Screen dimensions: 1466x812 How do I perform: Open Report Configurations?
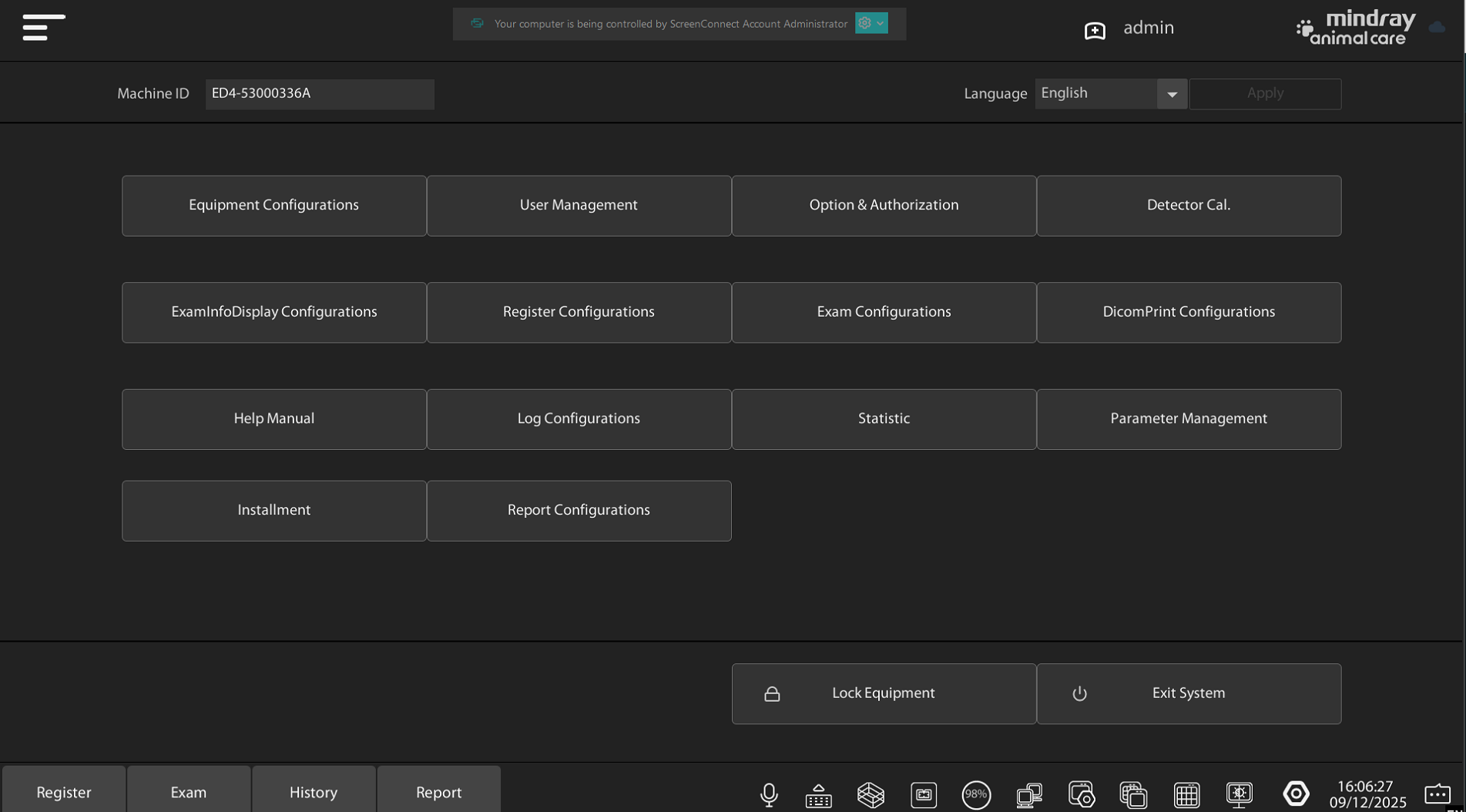click(579, 511)
